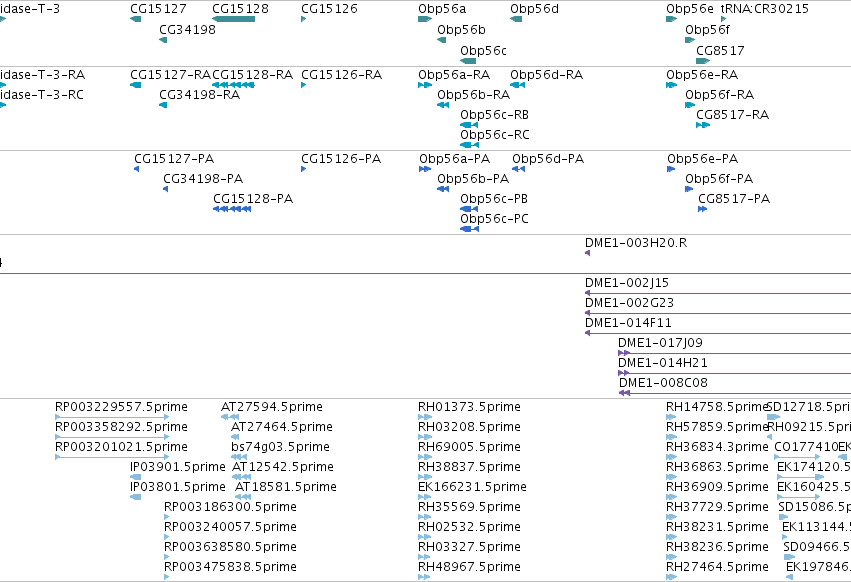The width and height of the screenshot is (851, 582).
Task: Select the Obp56a gene label
Action: point(442,9)
